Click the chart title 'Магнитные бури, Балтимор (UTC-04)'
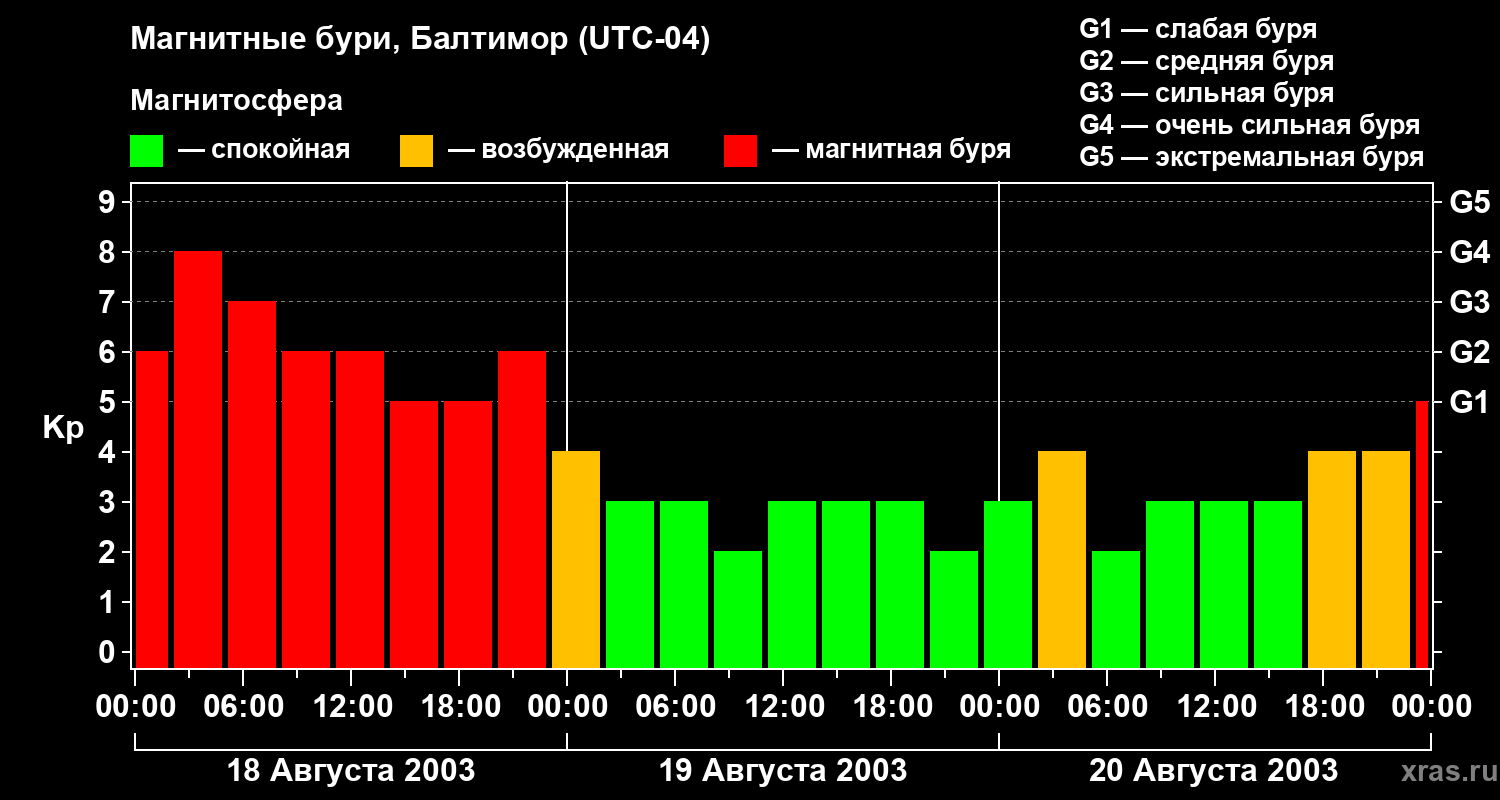The width and height of the screenshot is (1500, 800). pyautogui.click(x=420, y=41)
